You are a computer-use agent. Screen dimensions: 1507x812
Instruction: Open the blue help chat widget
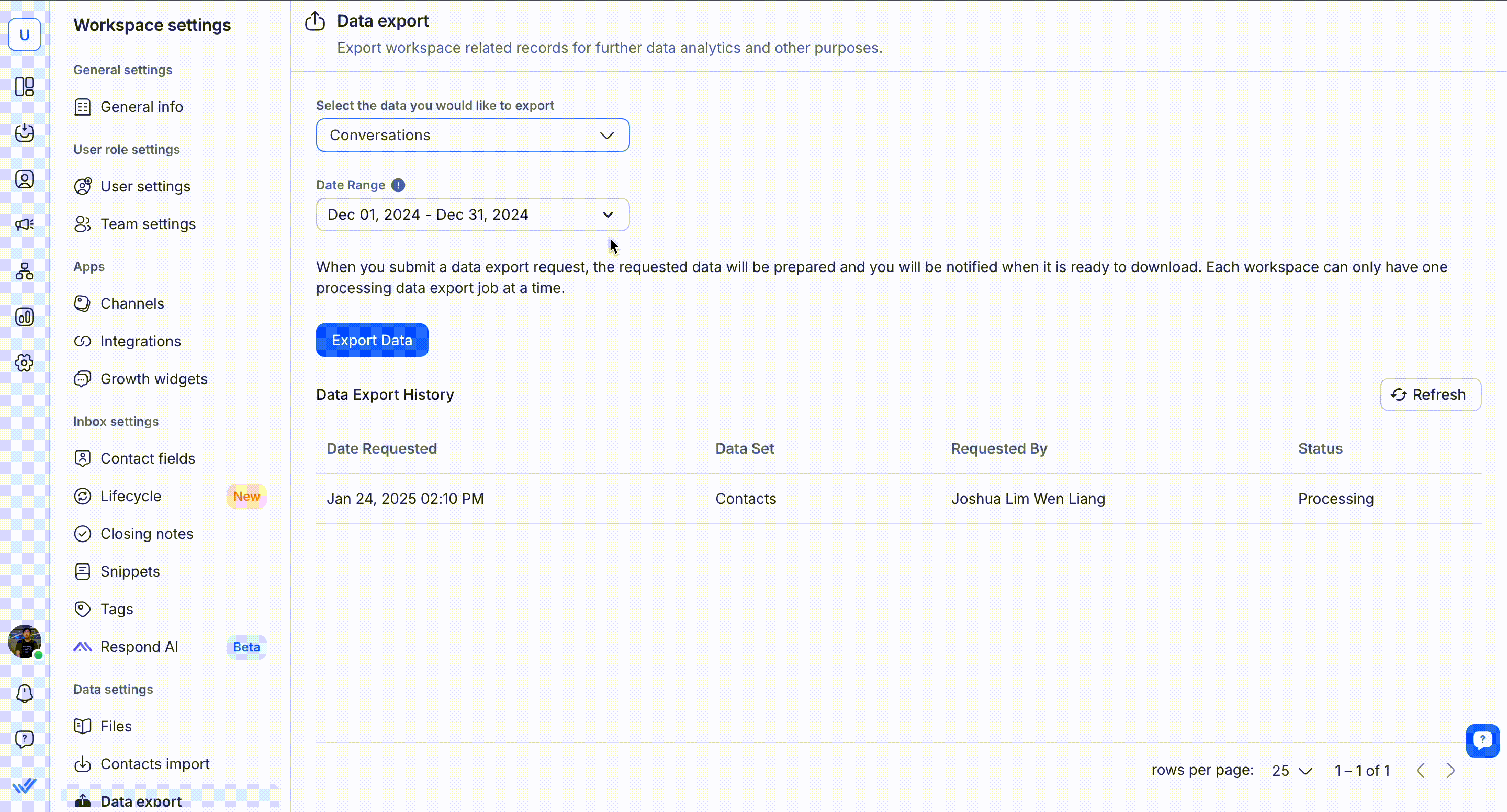click(x=1482, y=741)
